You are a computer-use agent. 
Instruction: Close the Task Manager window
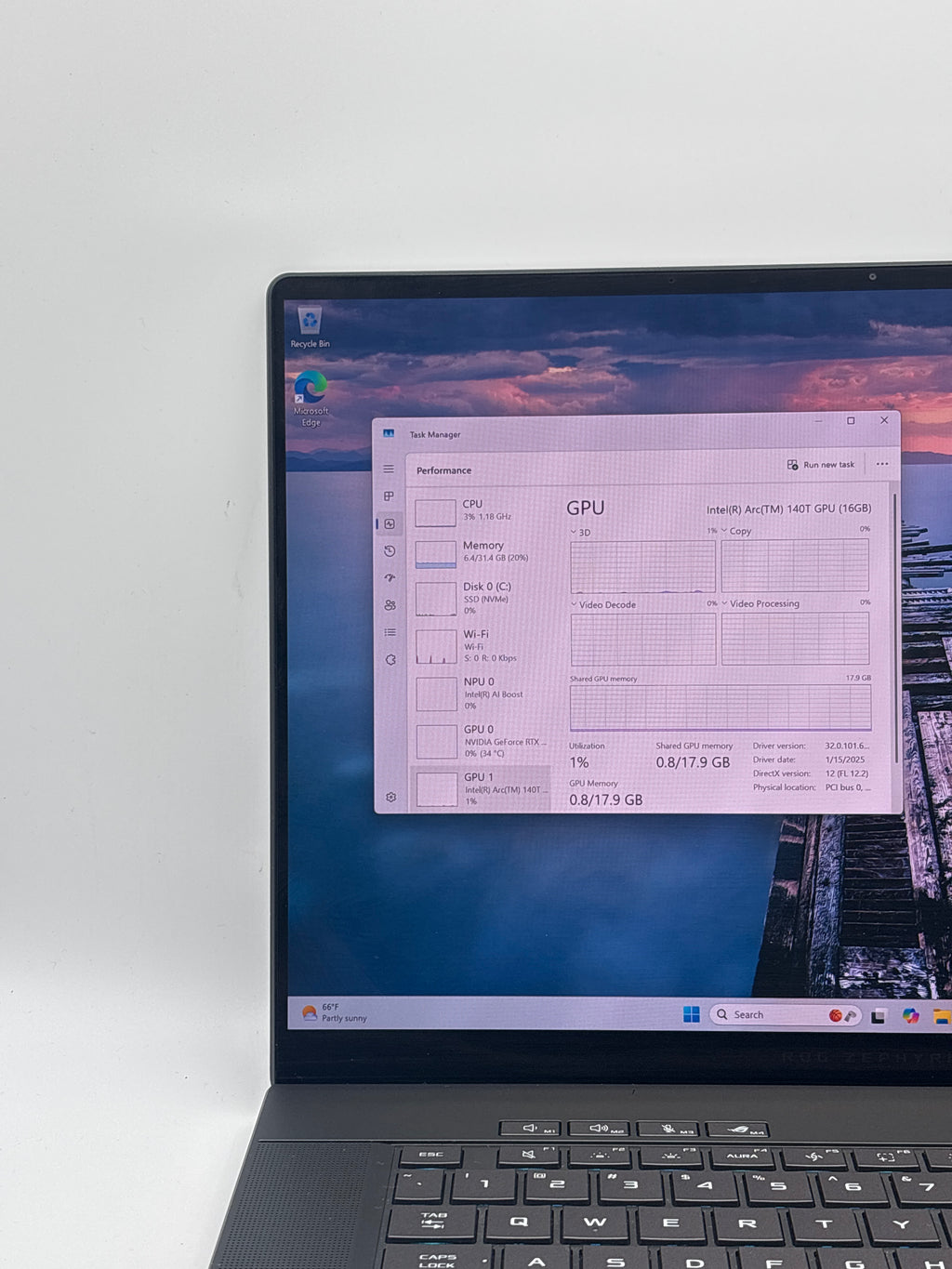click(884, 420)
